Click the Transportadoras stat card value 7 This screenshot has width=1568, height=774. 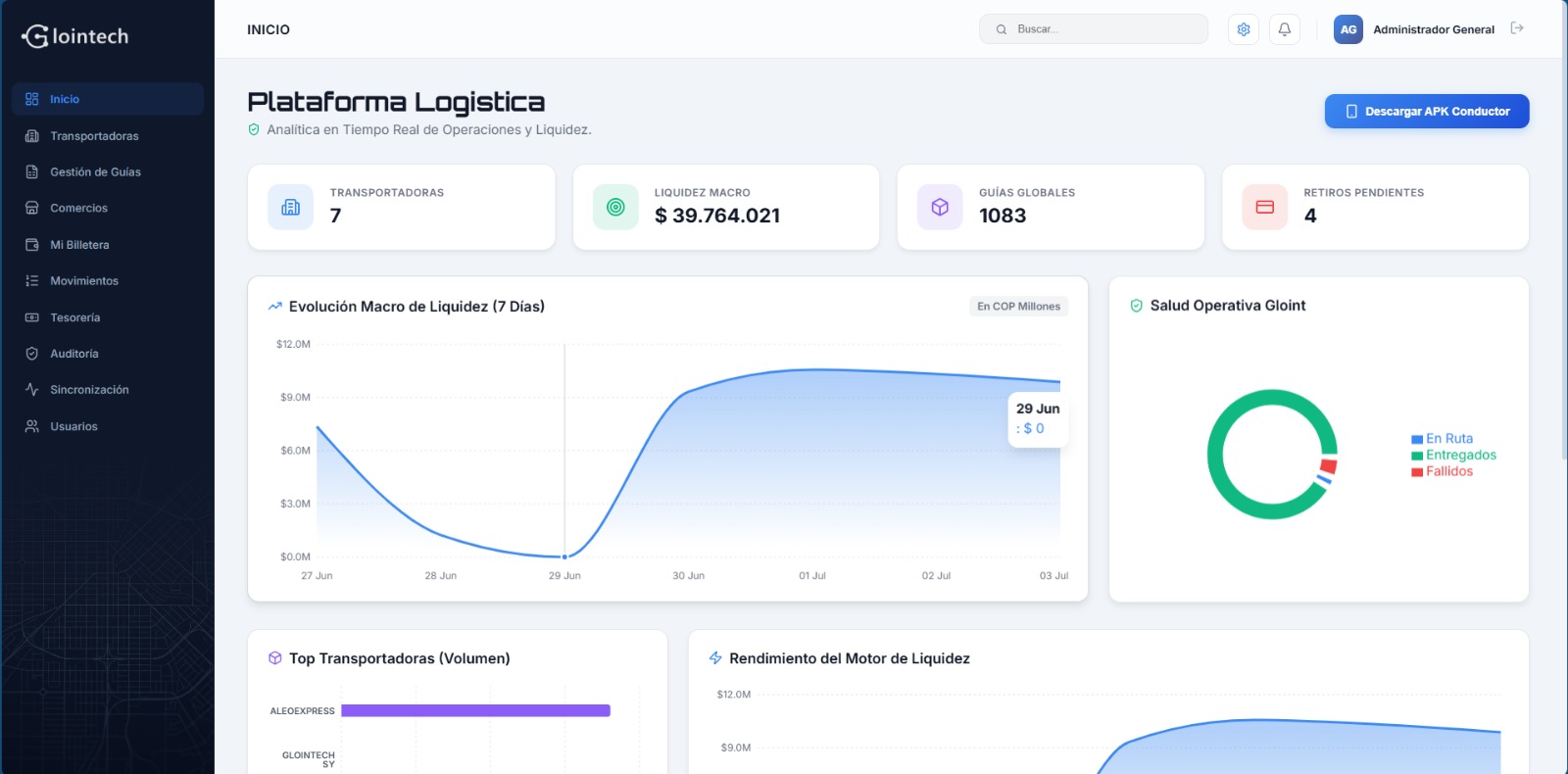[335, 216]
